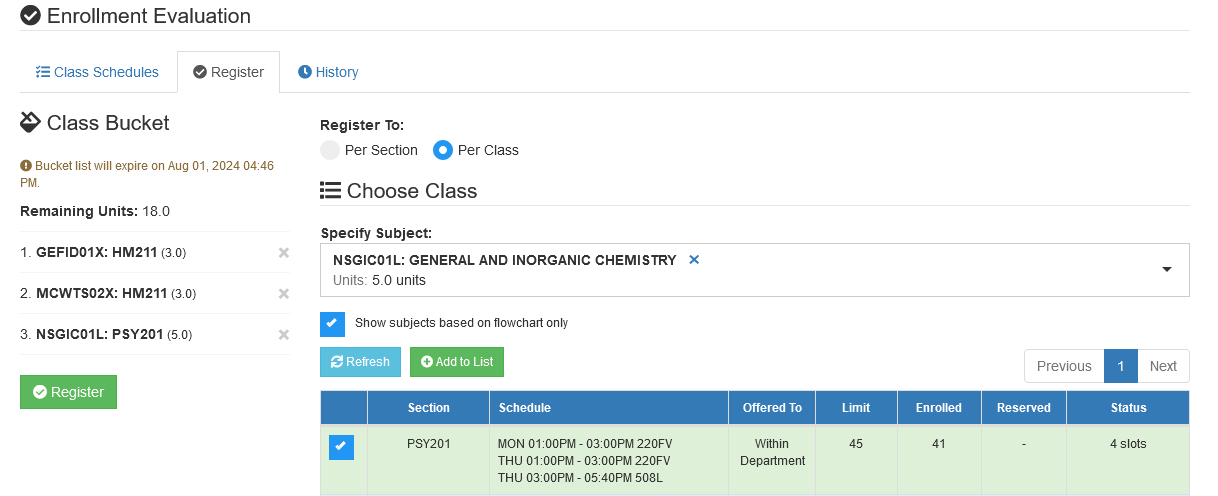Remove MCWTS02X: HM211 from the bucket
Screen dimensions: 1218x496
click(284, 294)
